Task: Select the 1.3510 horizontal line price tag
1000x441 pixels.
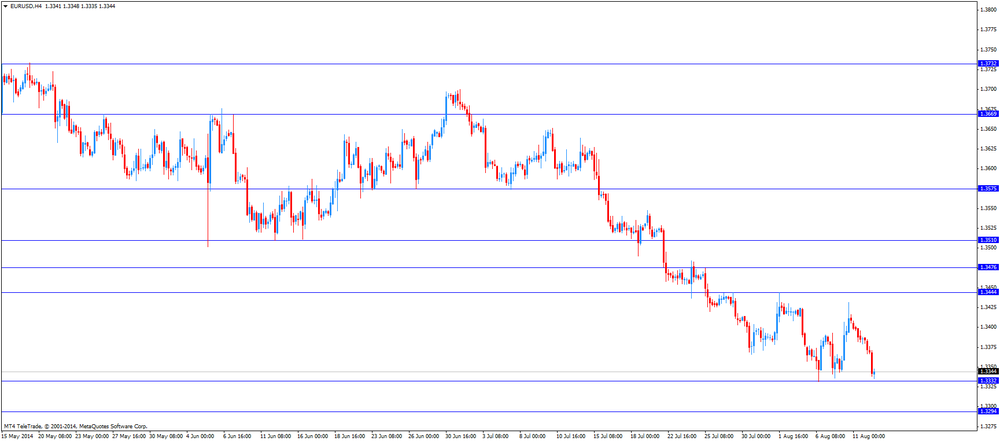Action: tap(988, 240)
